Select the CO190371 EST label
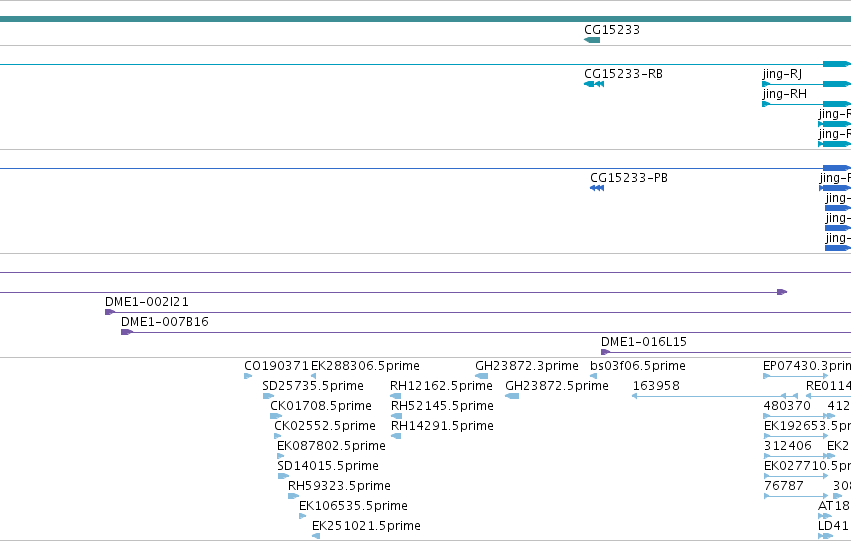The height and width of the screenshot is (541, 851). (x=276, y=366)
